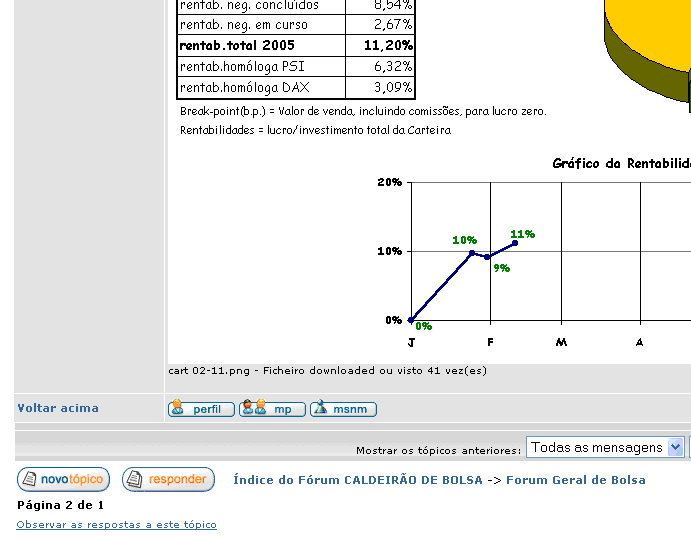691x537 pixels.
Task: Click the Break-point definition line
Action: pyautogui.click(x=363, y=111)
